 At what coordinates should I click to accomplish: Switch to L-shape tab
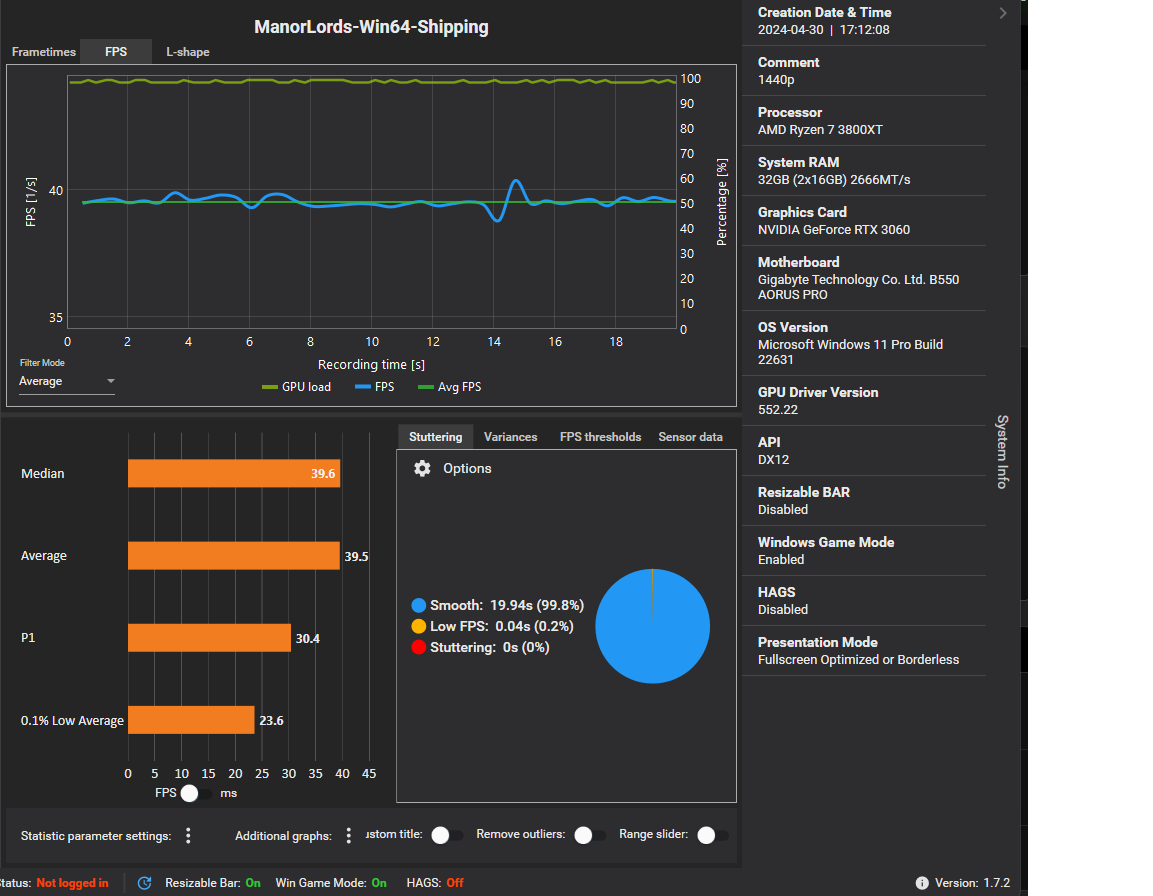(x=188, y=51)
